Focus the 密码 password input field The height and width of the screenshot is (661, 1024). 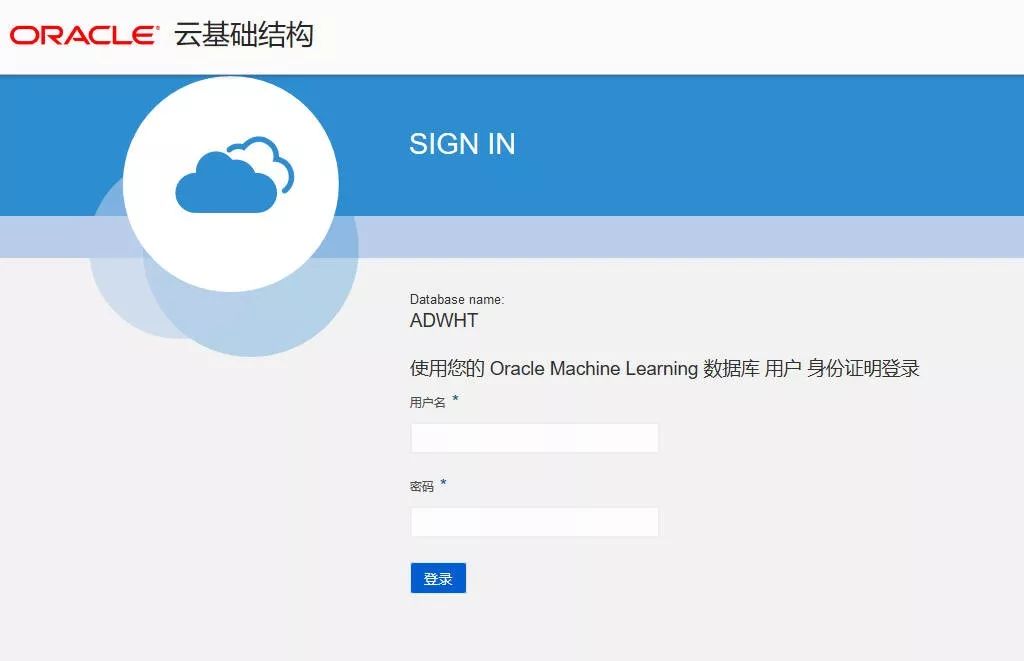point(534,522)
